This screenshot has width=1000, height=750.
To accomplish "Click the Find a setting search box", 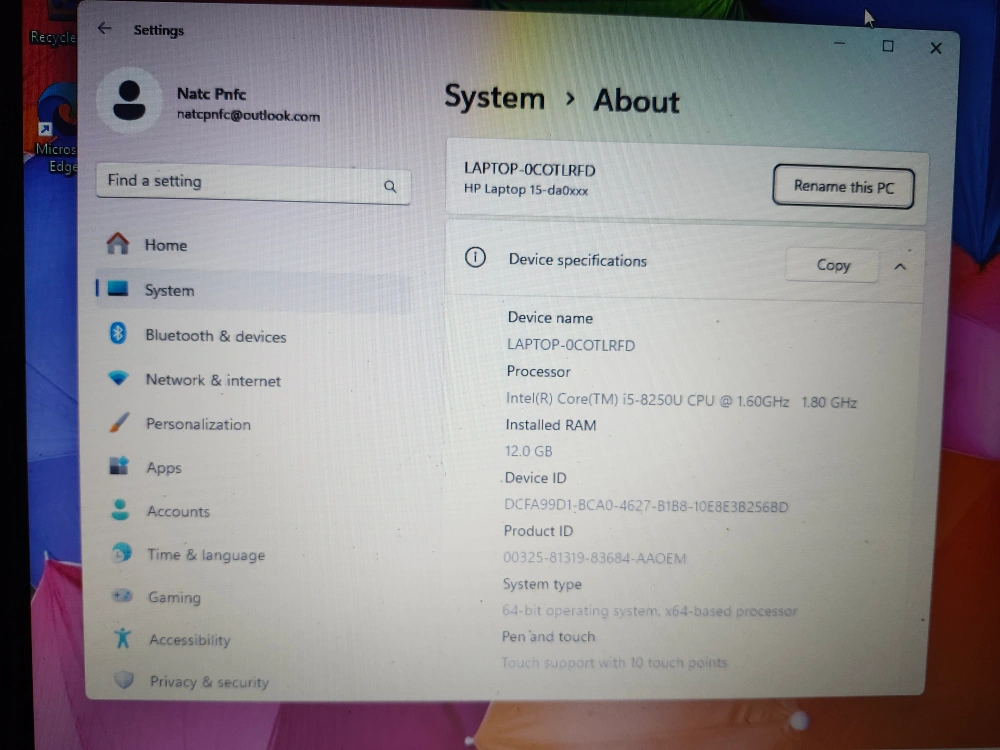I will point(240,182).
